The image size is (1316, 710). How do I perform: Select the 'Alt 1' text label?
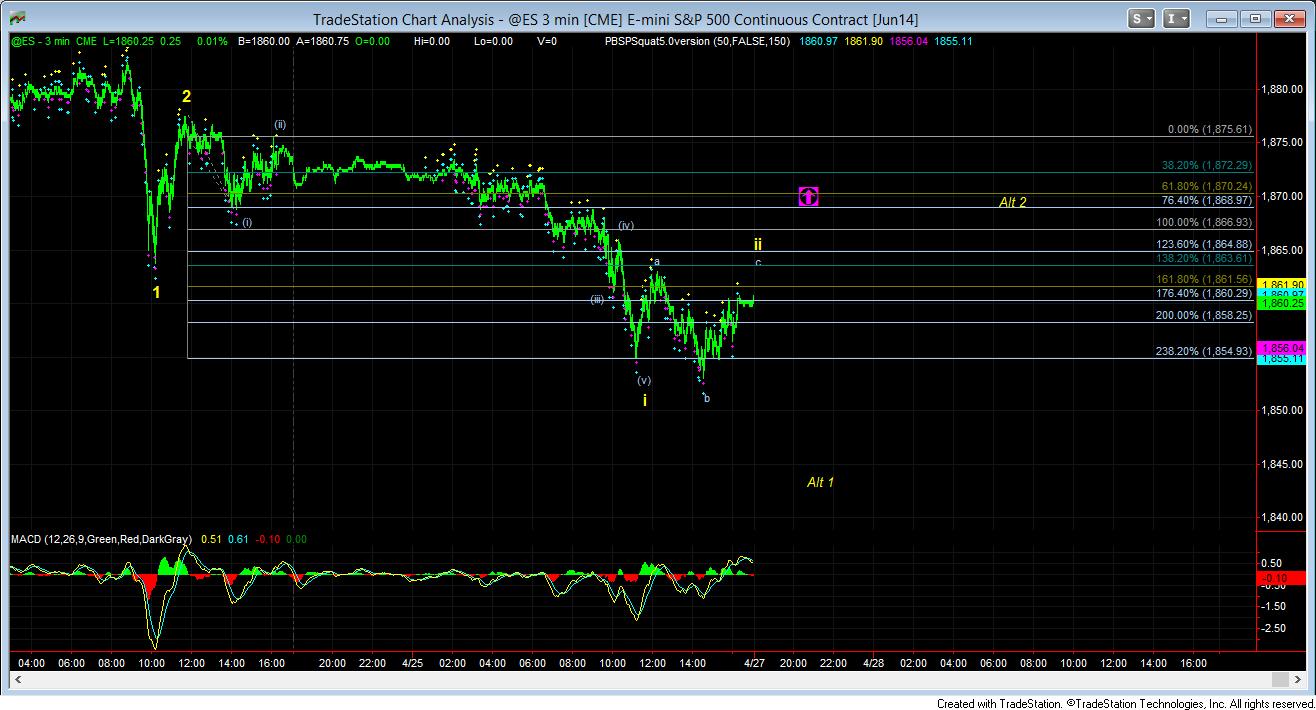point(820,482)
